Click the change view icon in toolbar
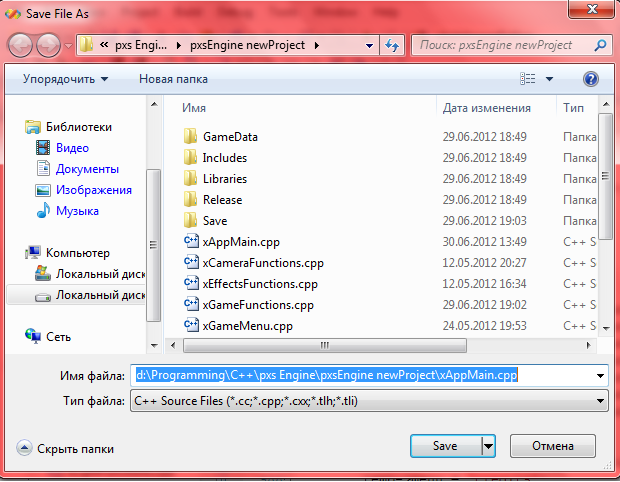 pos(527,78)
